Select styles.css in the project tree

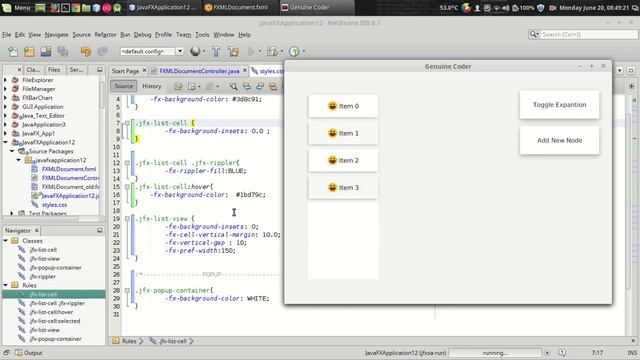coord(54,205)
